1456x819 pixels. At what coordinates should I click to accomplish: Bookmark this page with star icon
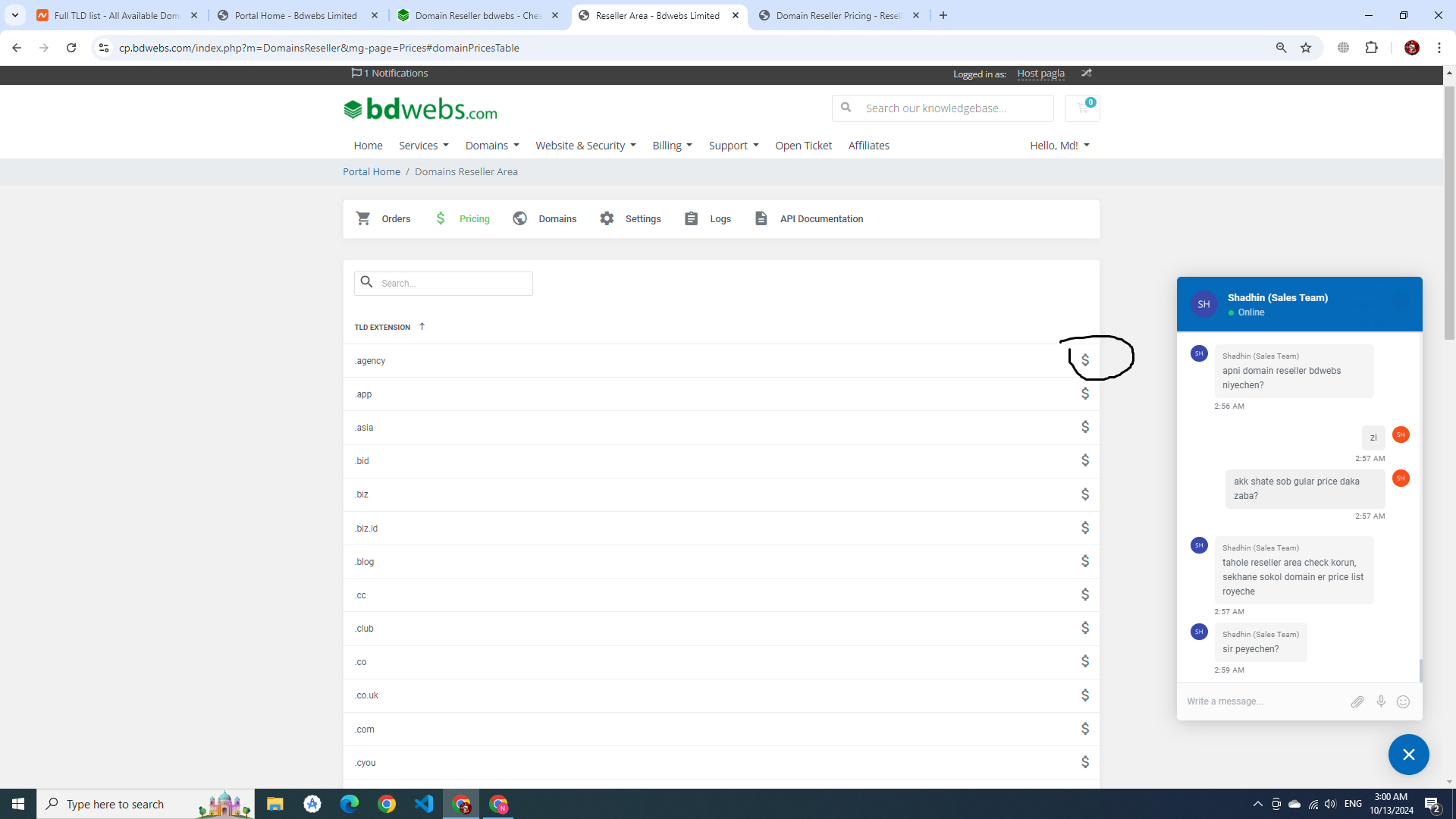point(1306,48)
